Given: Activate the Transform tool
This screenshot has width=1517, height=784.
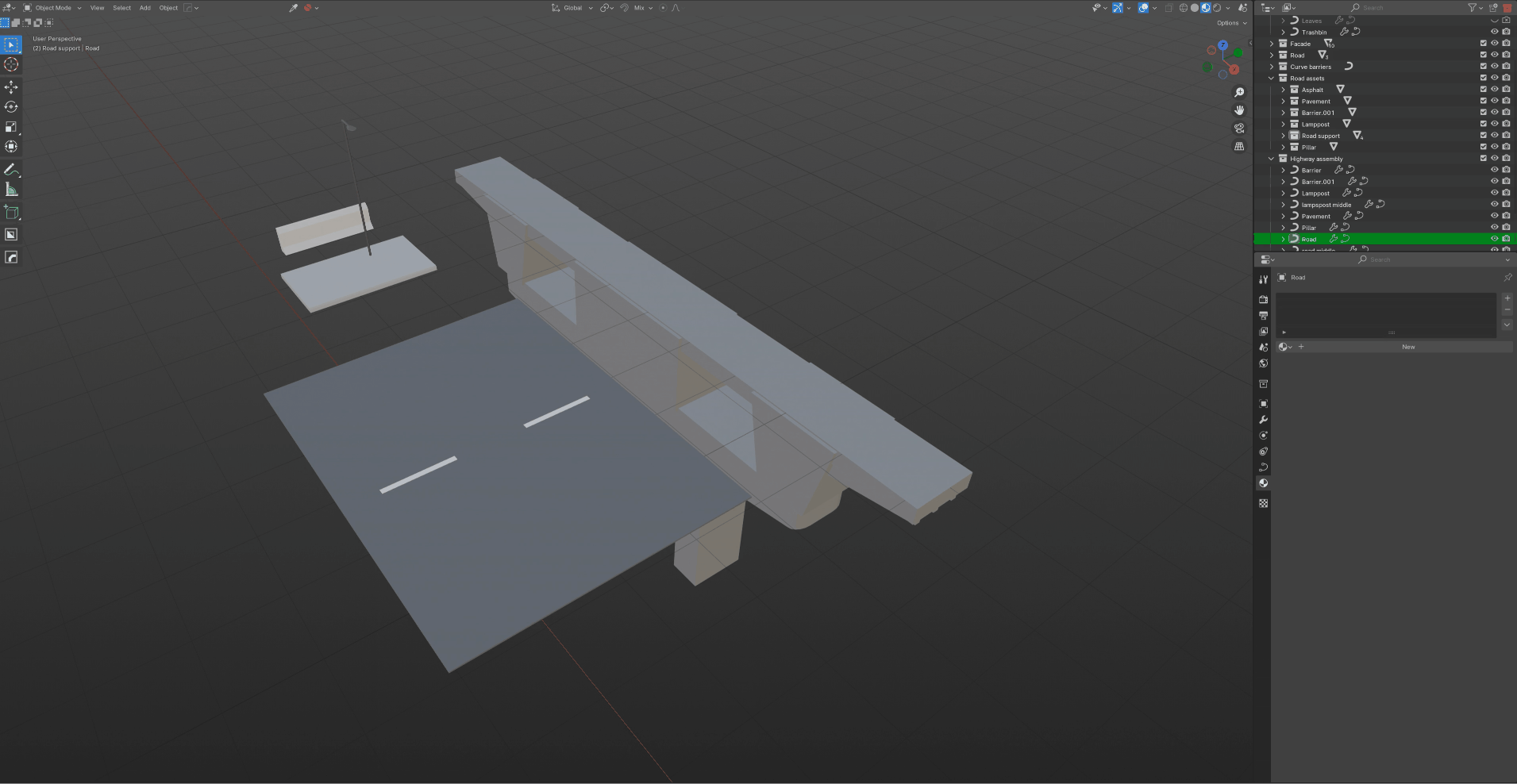Looking at the screenshot, I should (x=11, y=146).
